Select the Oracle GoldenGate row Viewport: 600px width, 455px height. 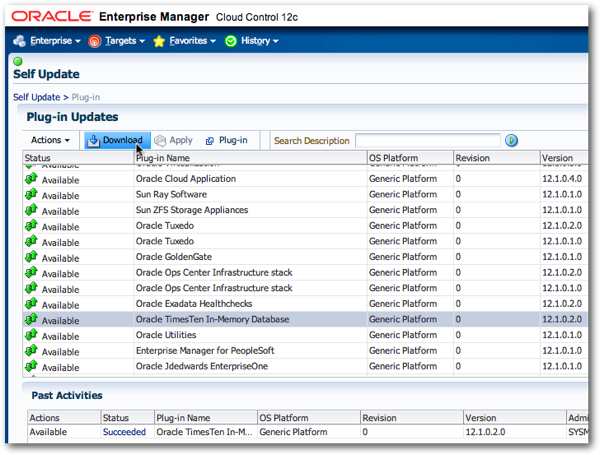click(x=305, y=257)
